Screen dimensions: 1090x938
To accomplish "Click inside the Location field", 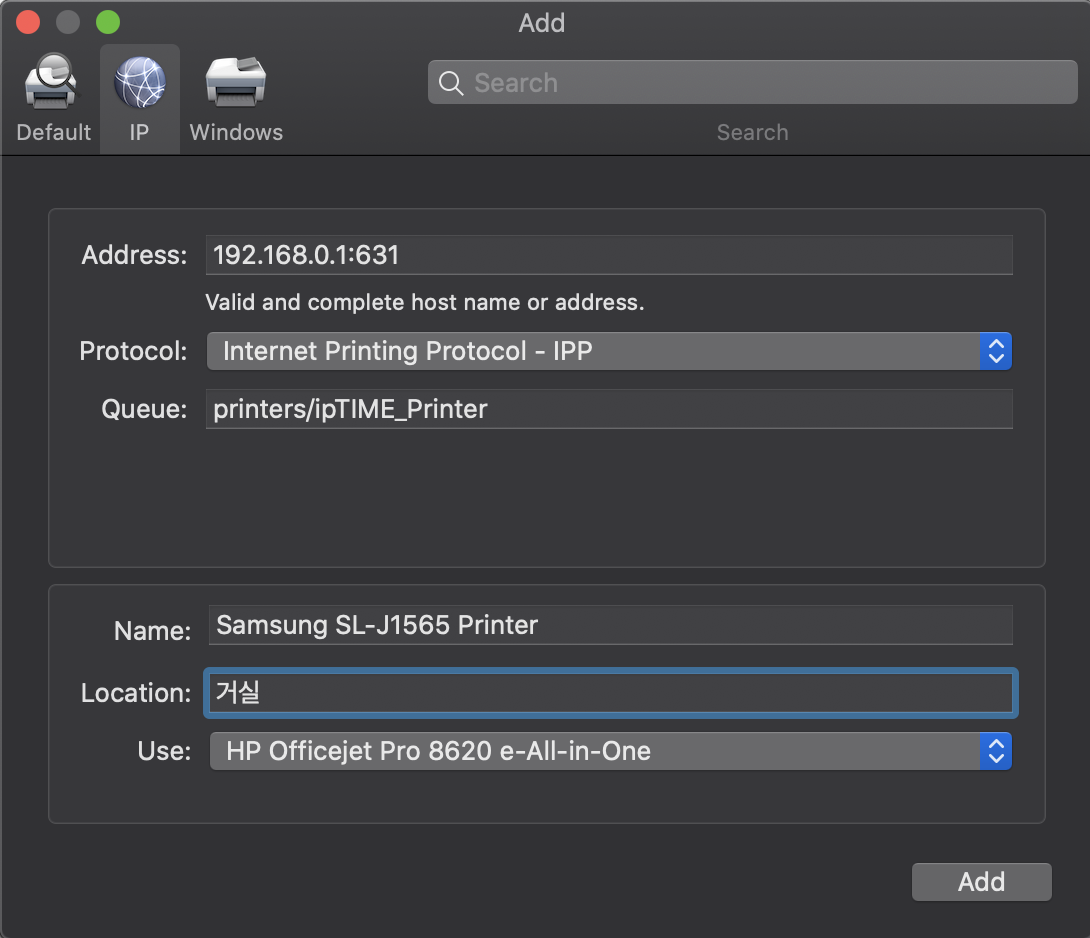I will (610, 693).
